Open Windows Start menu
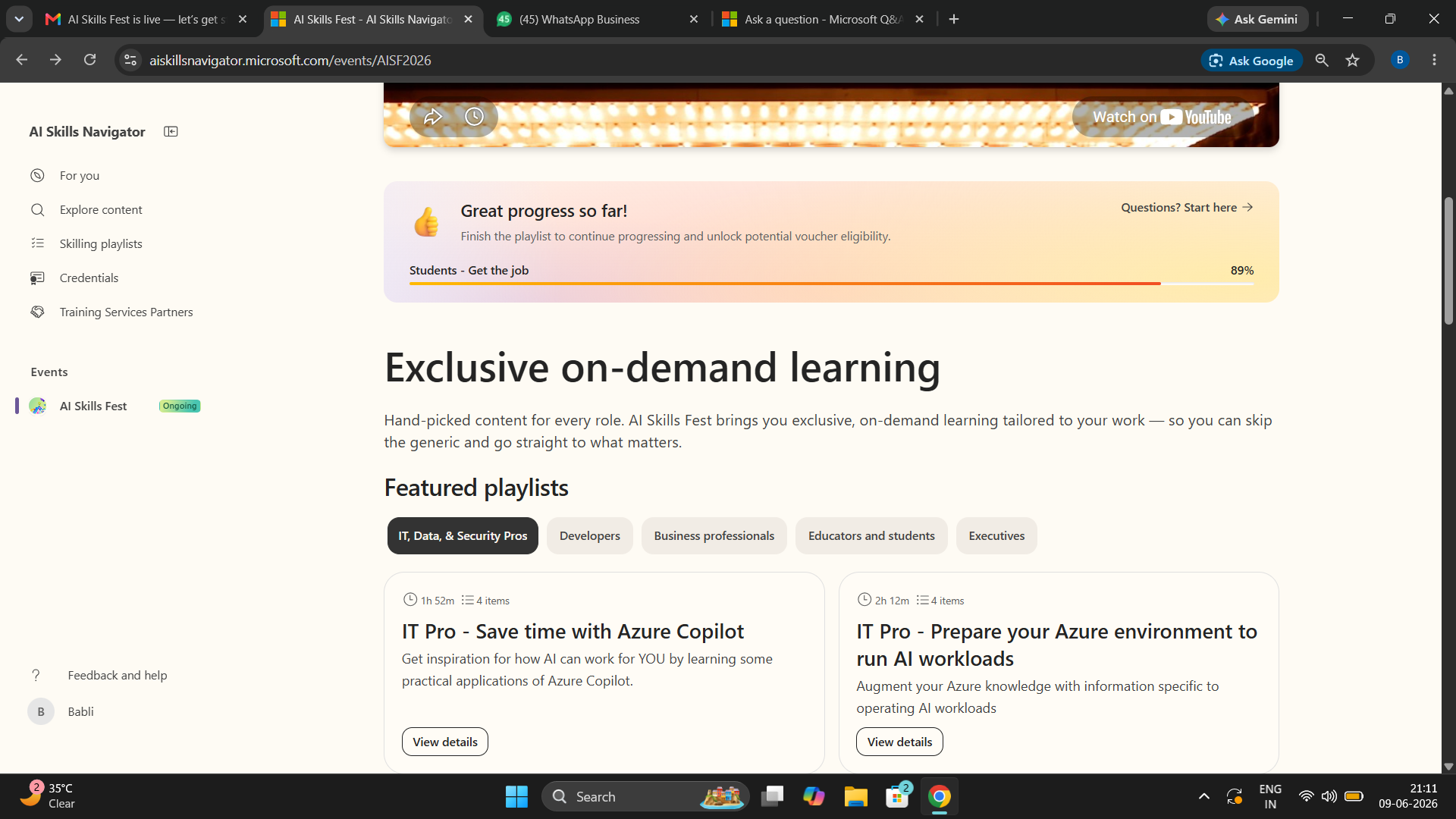 [516, 796]
